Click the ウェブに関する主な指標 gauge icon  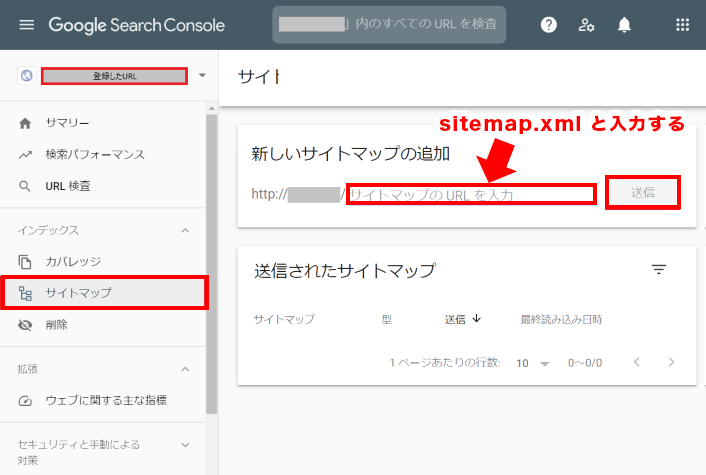click(x=25, y=400)
